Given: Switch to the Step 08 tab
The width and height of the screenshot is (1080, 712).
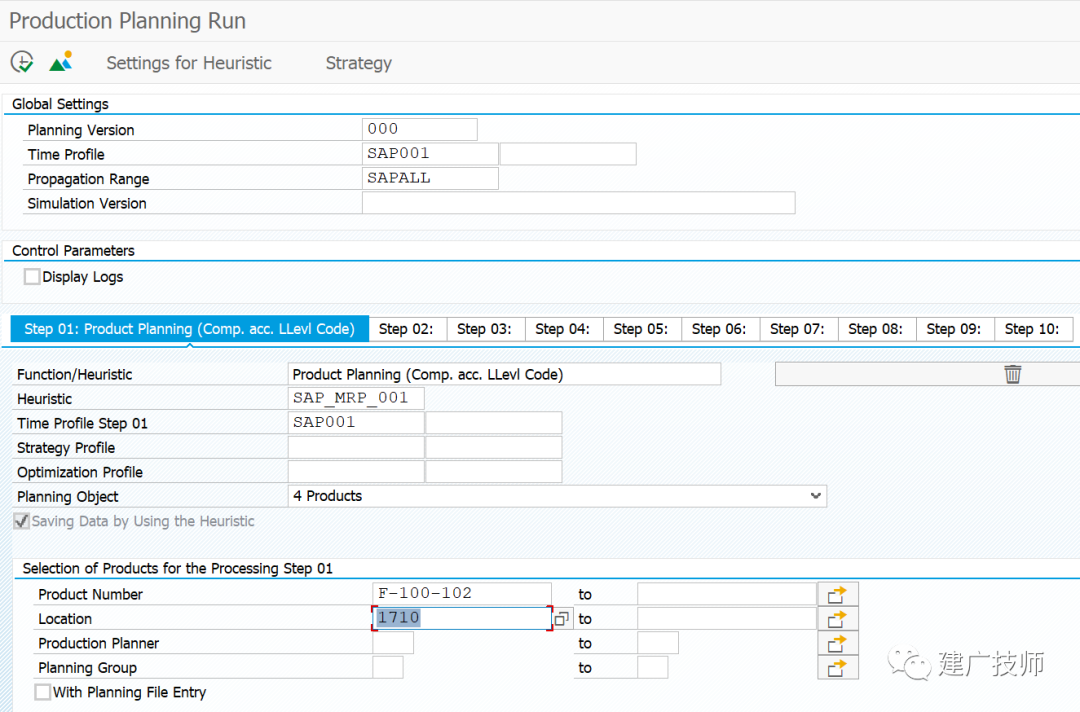Looking at the screenshot, I should coord(875,328).
